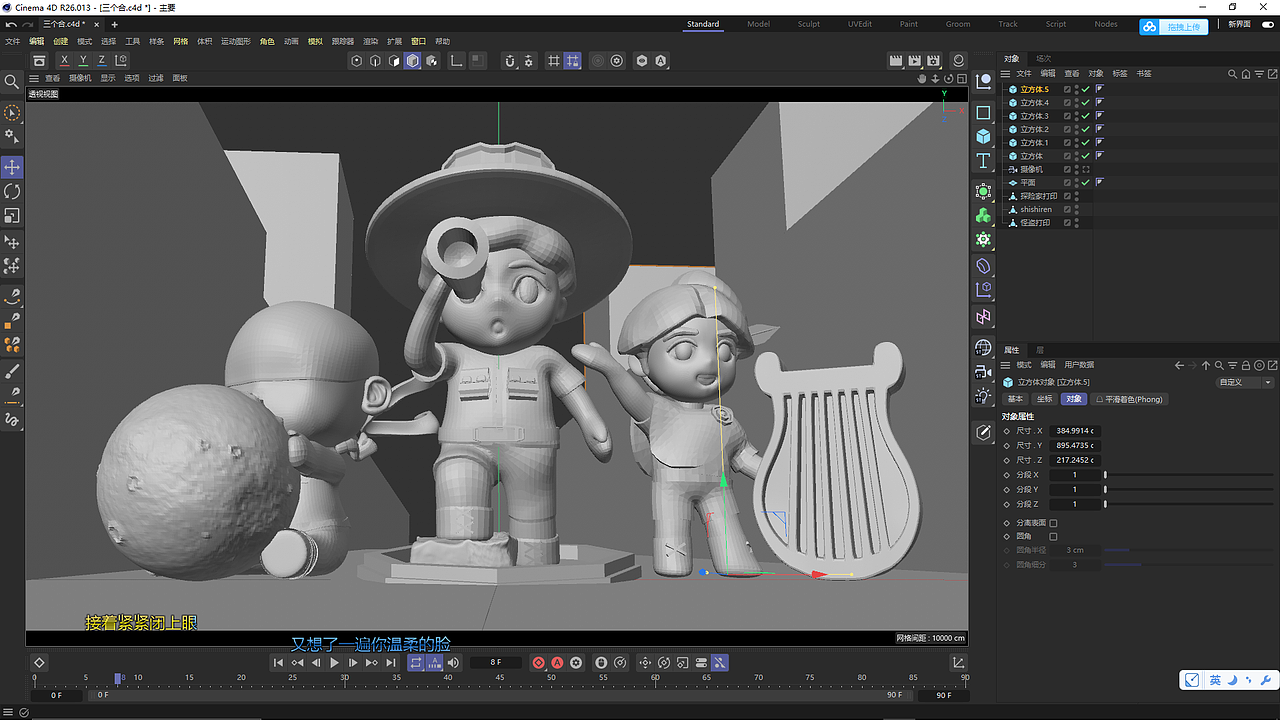Select the Move tool in left toolbar
This screenshot has height=720, width=1280.
click(x=12, y=167)
